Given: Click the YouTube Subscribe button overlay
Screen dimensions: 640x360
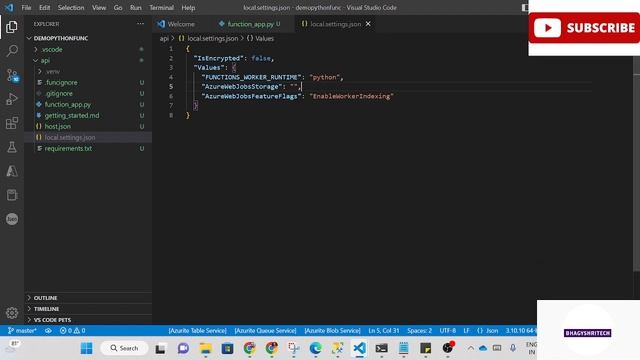Looking at the screenshot, I should [x=584, y=28].
